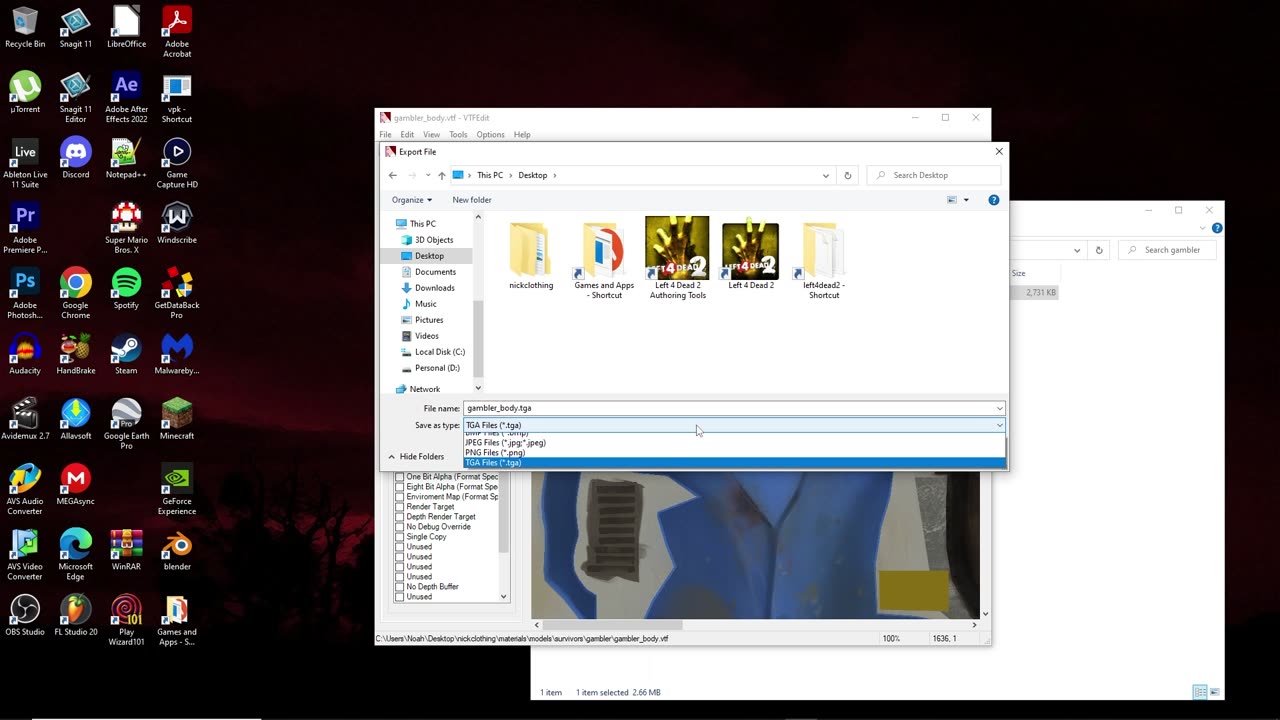This screenshot has width=1280, height=720.
Task: Open the File name history dropdown arrow
Action: coord(999,408)
